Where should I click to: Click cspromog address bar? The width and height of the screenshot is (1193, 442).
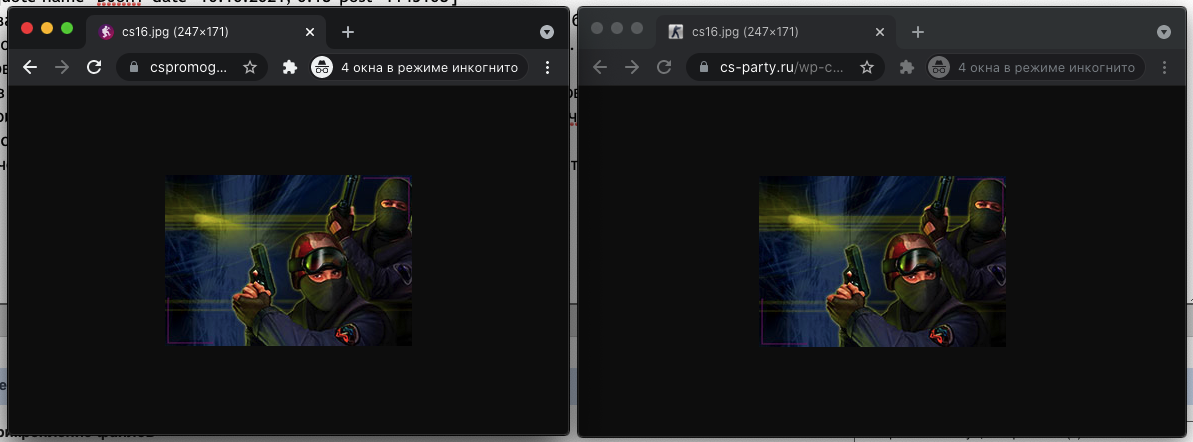(192, 68)
